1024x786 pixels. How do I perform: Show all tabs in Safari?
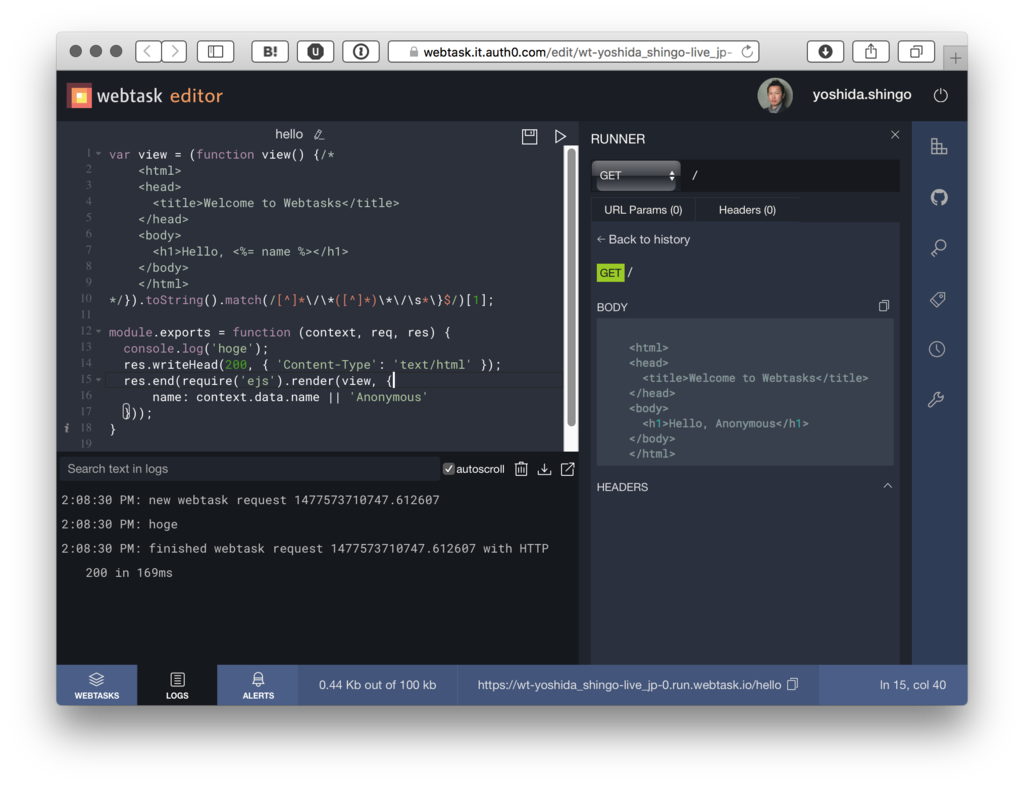[x=916, y=52]
